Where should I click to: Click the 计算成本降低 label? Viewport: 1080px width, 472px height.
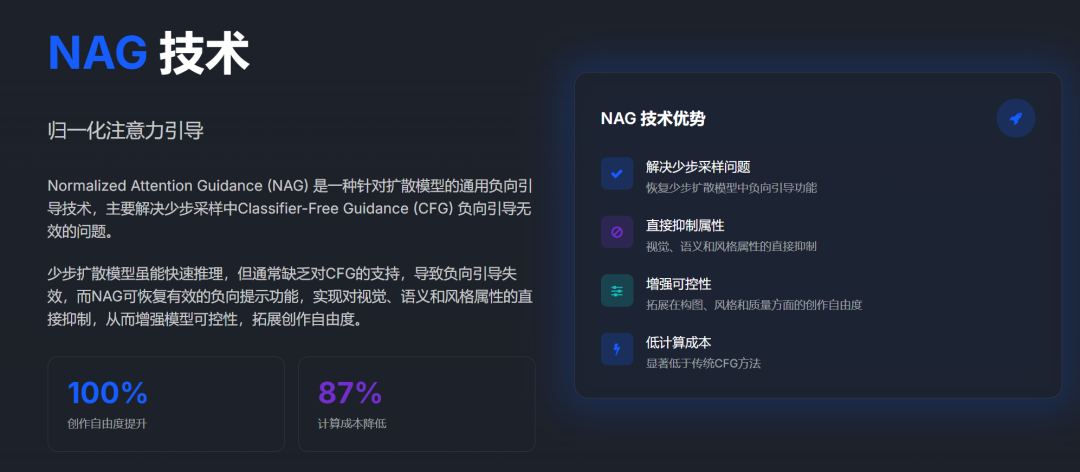pos(351,423)
